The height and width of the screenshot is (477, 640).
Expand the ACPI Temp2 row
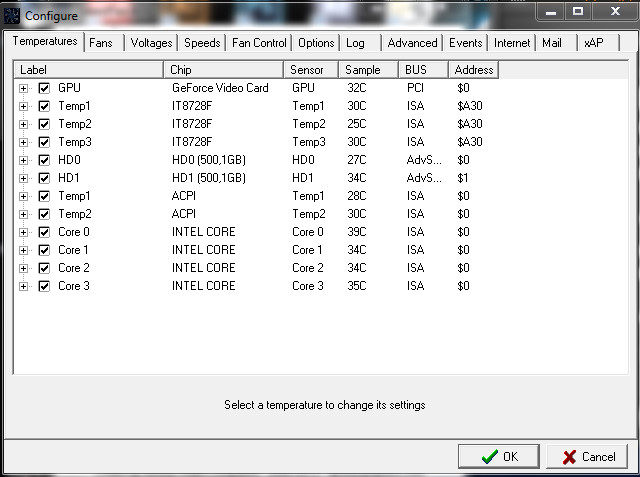(x=23, y=214)
